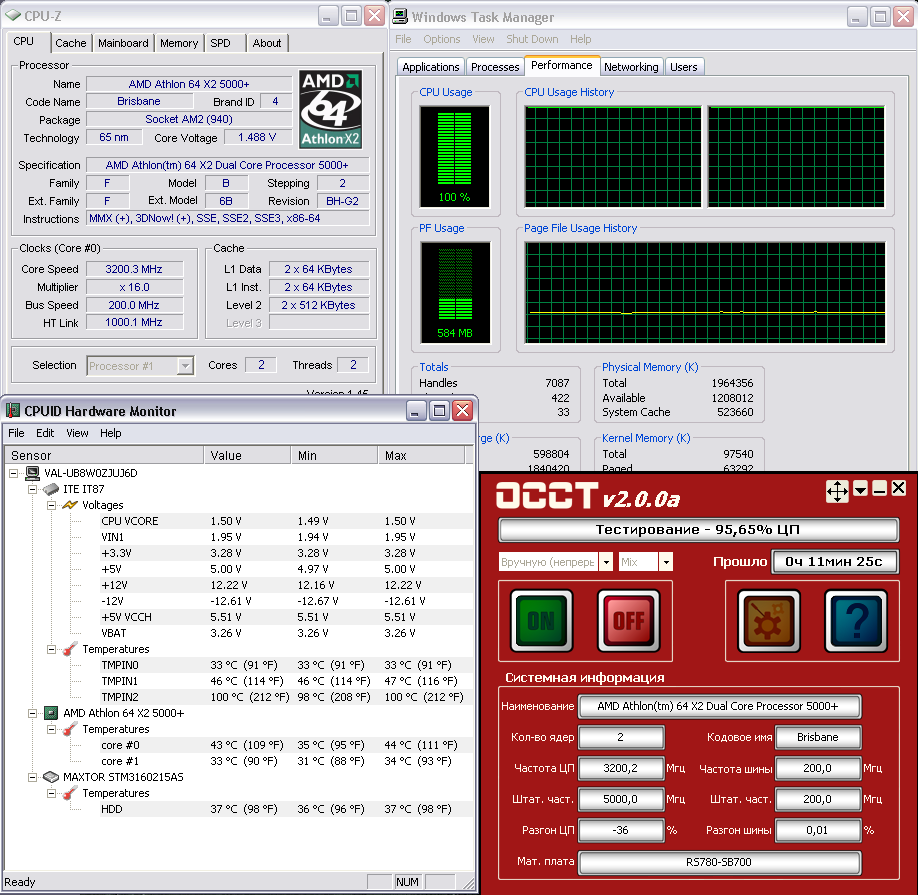Open the OCCT Mix test type dropdown
Screen dimensions: 918x895
pos(666,562)
